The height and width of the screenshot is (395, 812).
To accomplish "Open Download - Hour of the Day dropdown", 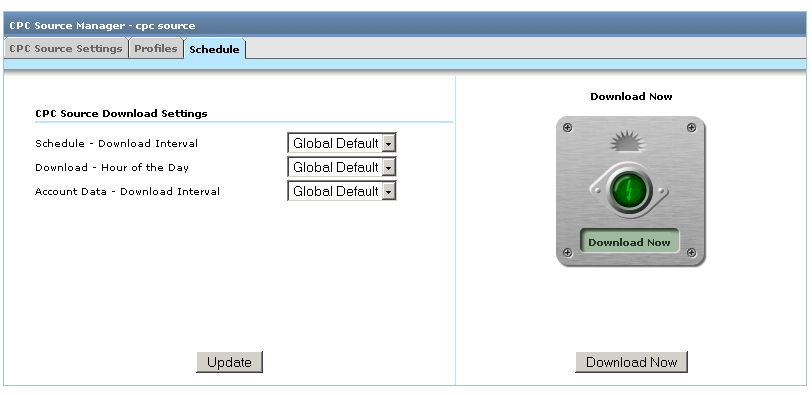I will (342, 167).
